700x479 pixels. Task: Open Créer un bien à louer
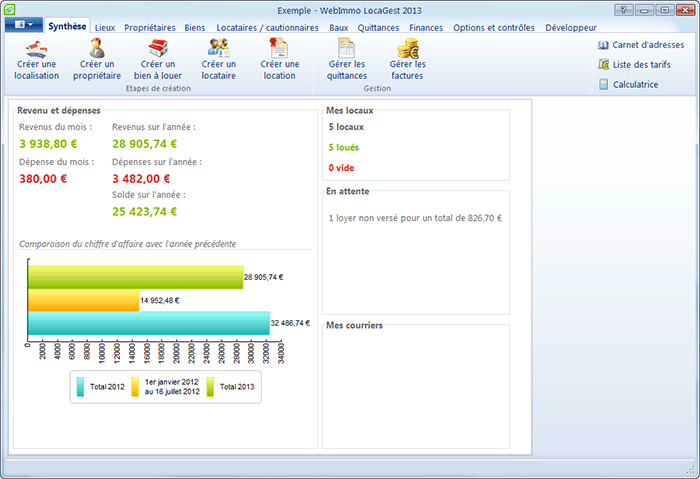(158, 48)
